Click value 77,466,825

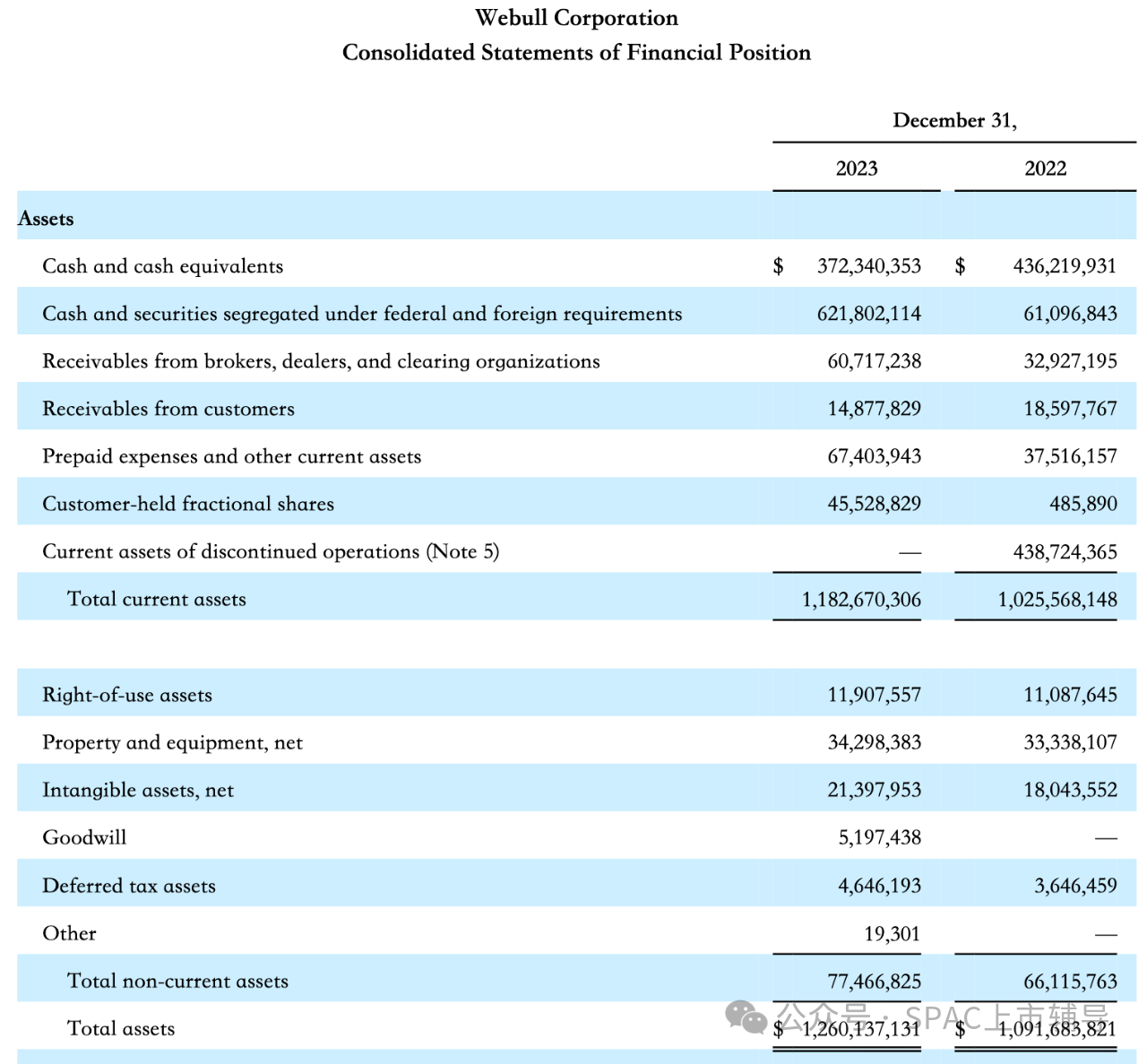(x=874, y=982)
